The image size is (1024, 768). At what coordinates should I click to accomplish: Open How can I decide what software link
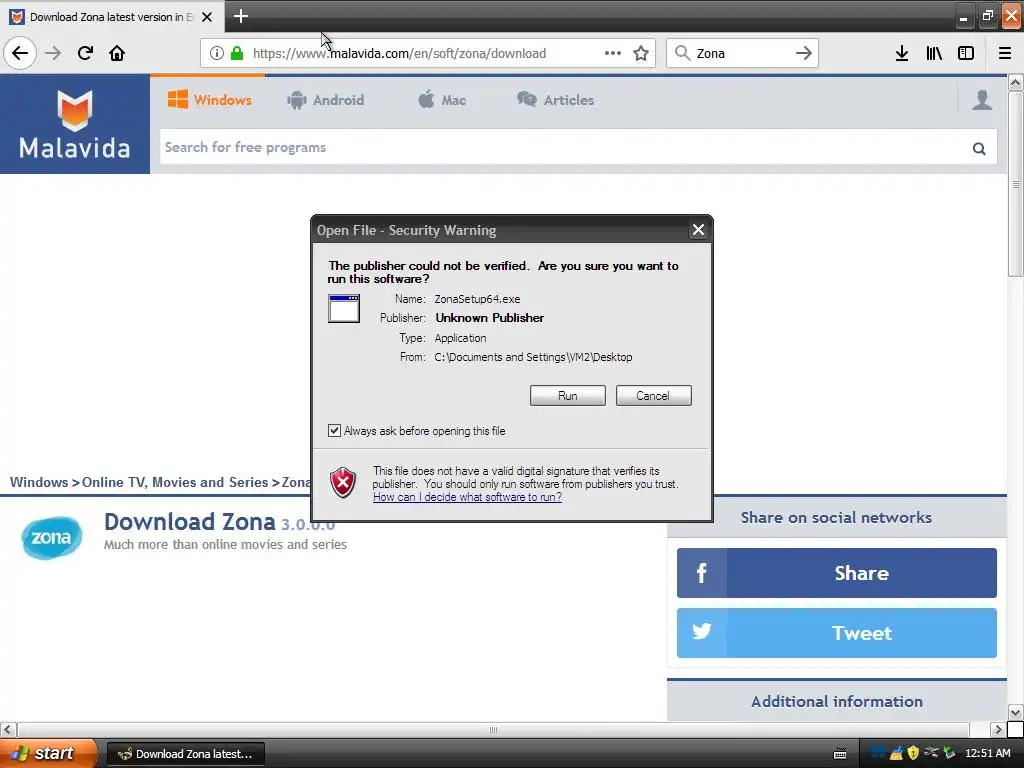point(467,497)
